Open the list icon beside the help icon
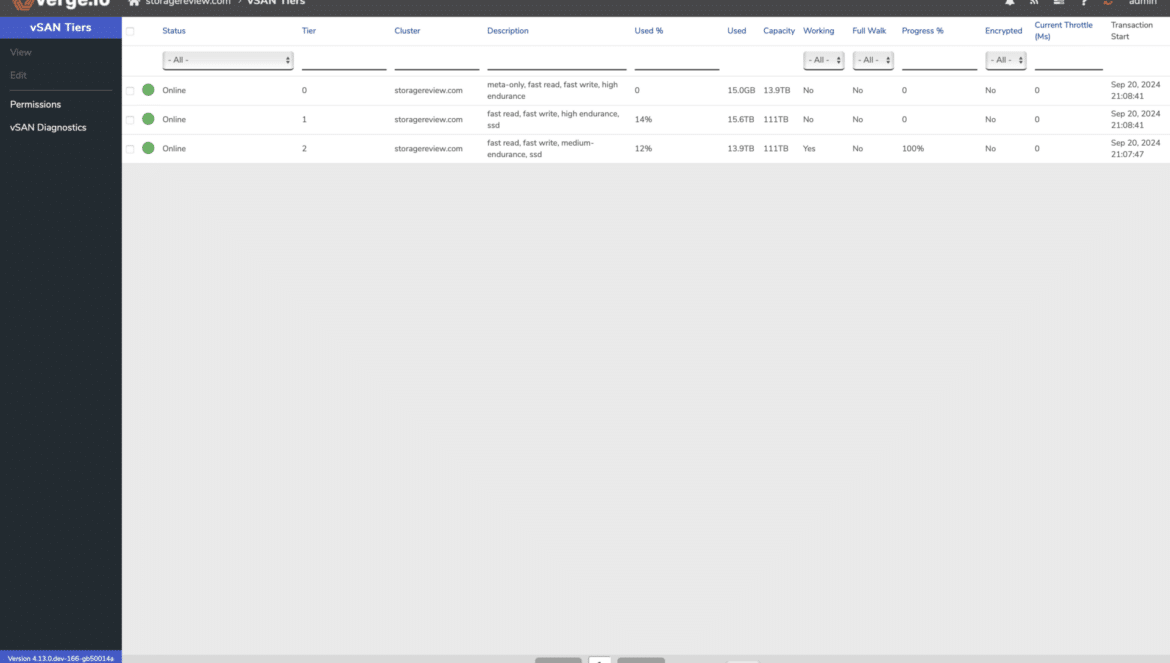Viewport: 1170px width, 663px height. pos(1059,2)
